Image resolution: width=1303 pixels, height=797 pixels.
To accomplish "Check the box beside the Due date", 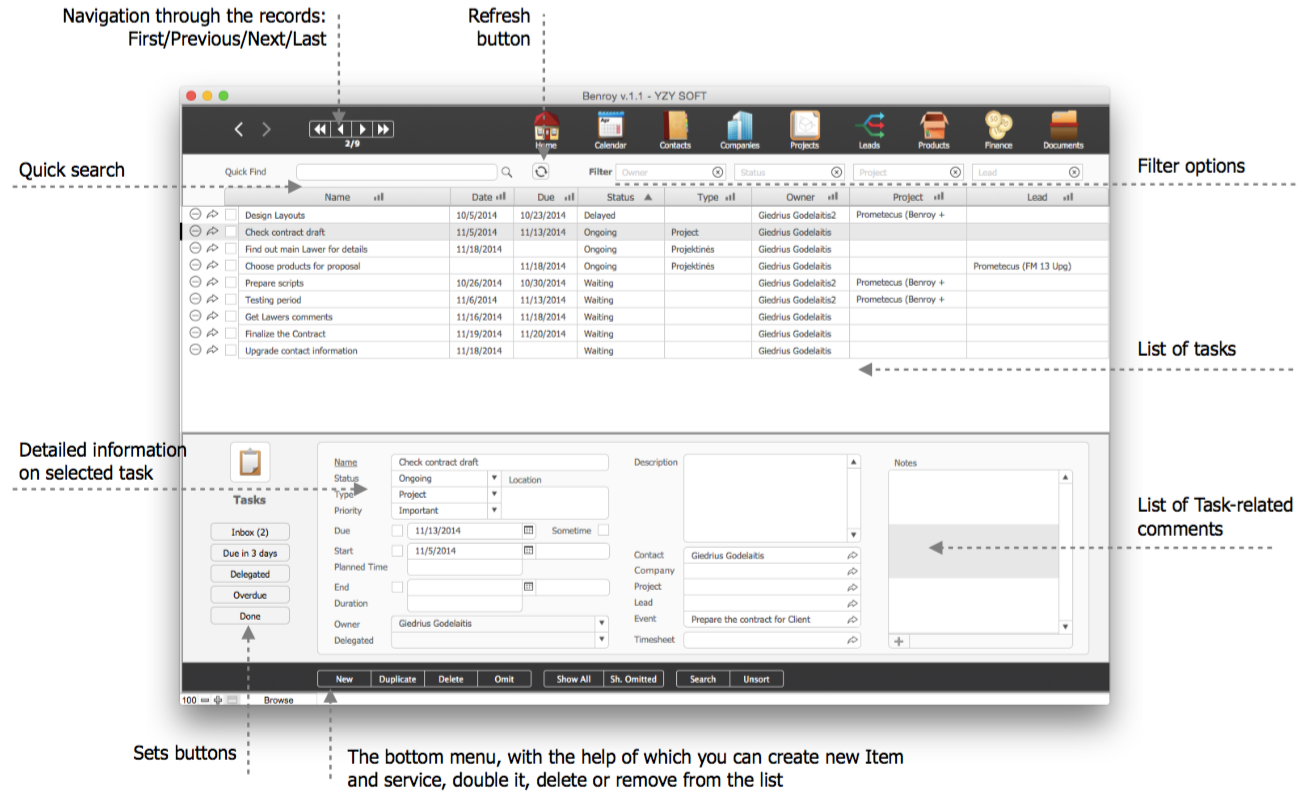I will [397, 531].
